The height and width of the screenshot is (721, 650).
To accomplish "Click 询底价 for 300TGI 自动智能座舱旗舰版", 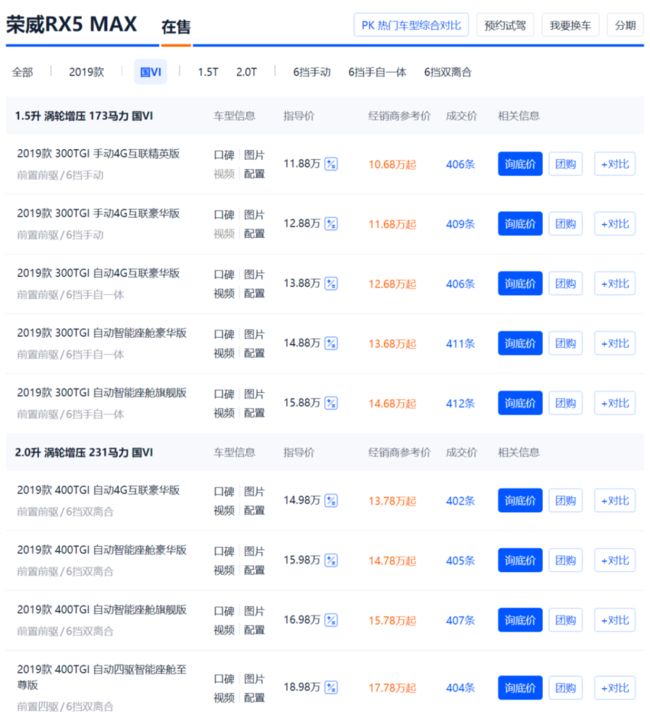I will (x=520, y=403).
